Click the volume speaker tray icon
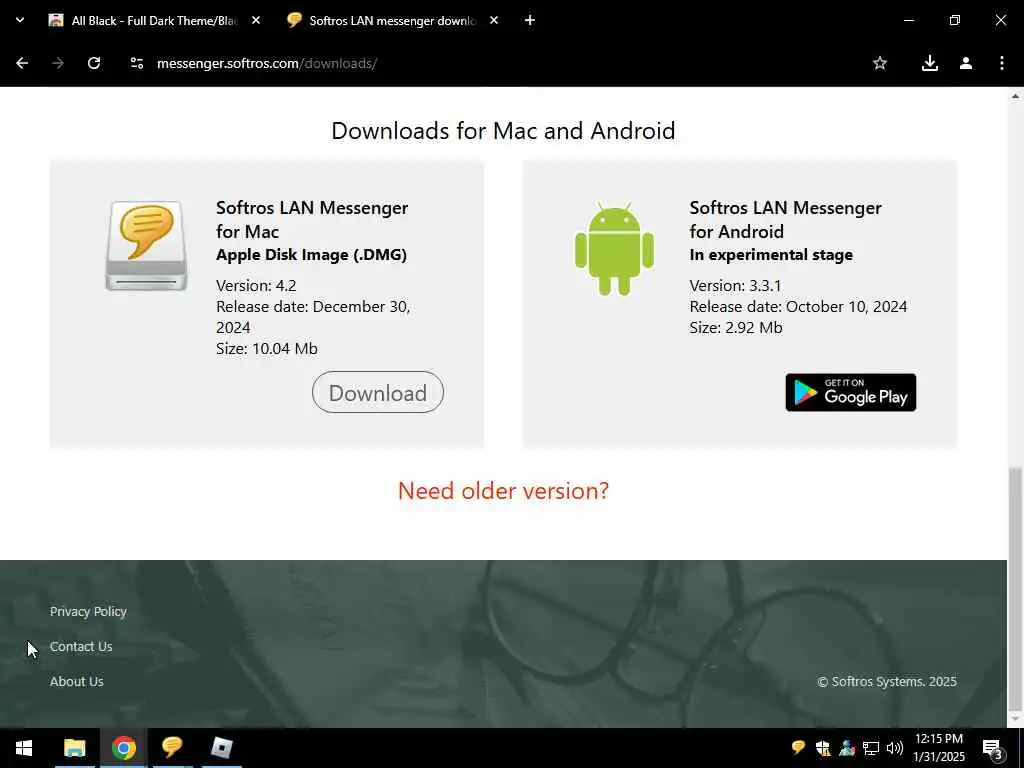Viewport: 1024px width, 768px height. tap(895, 748)
